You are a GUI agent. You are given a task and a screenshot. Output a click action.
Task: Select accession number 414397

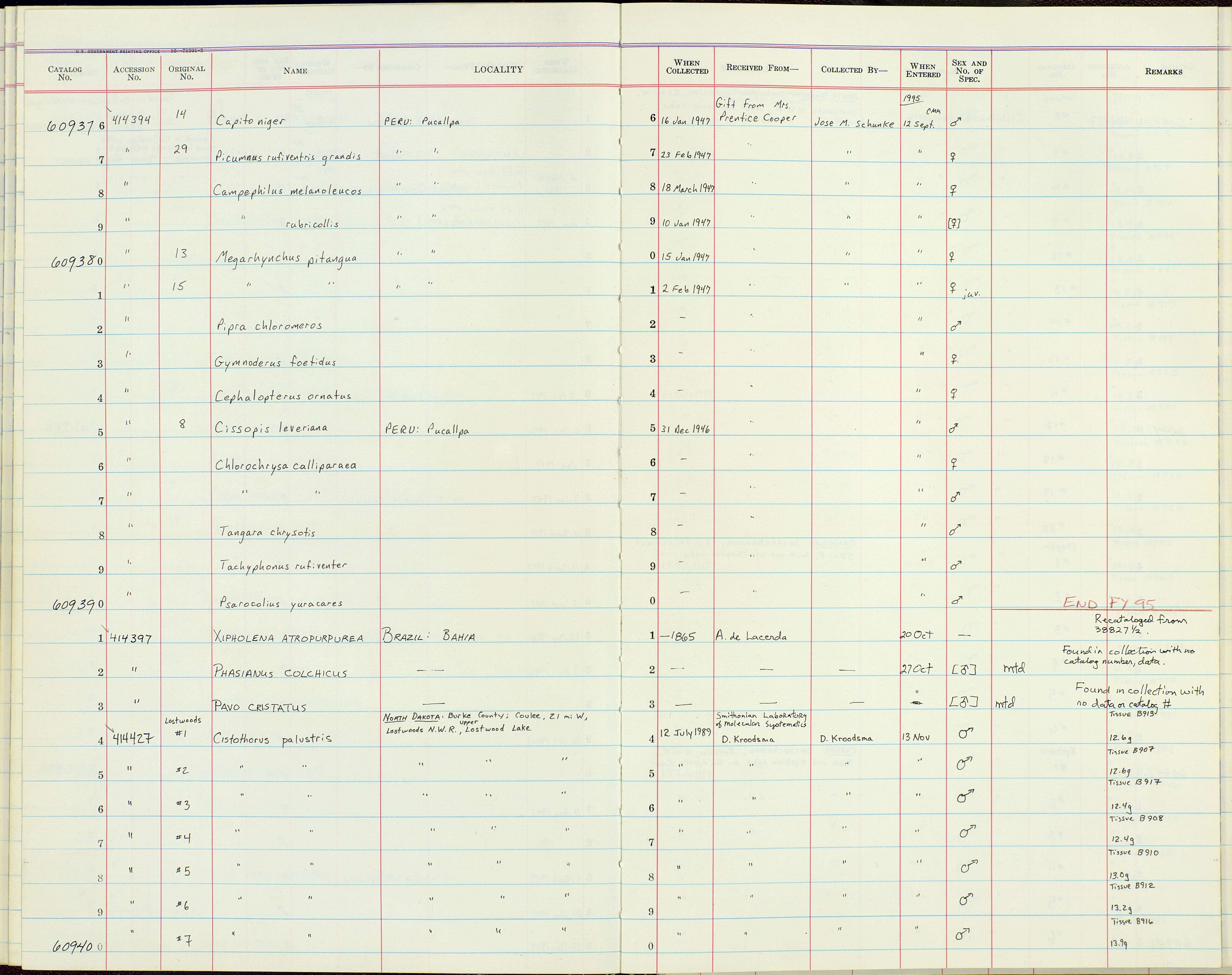click(131, 638)
